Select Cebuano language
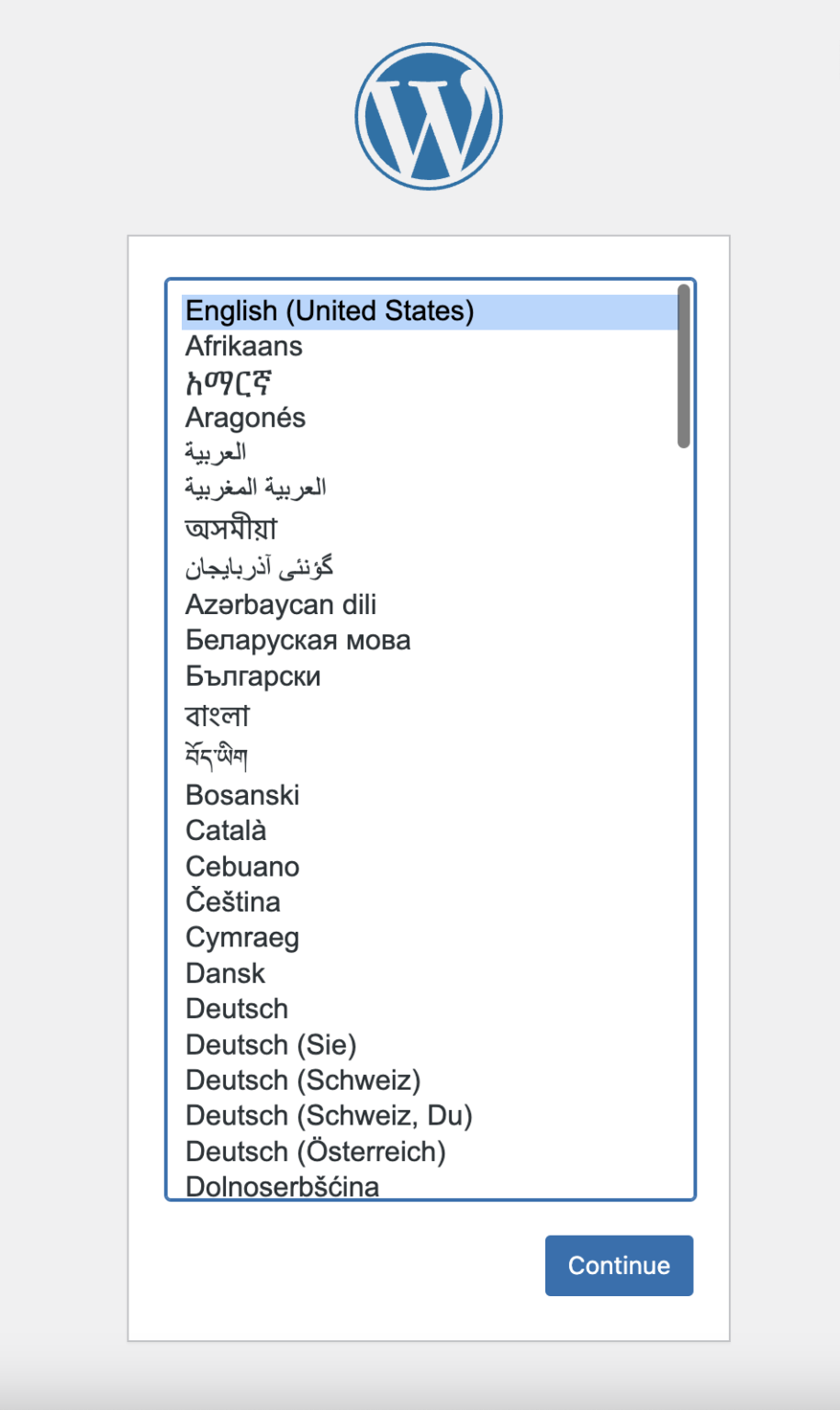840x1410 pixels. point(242,867)
